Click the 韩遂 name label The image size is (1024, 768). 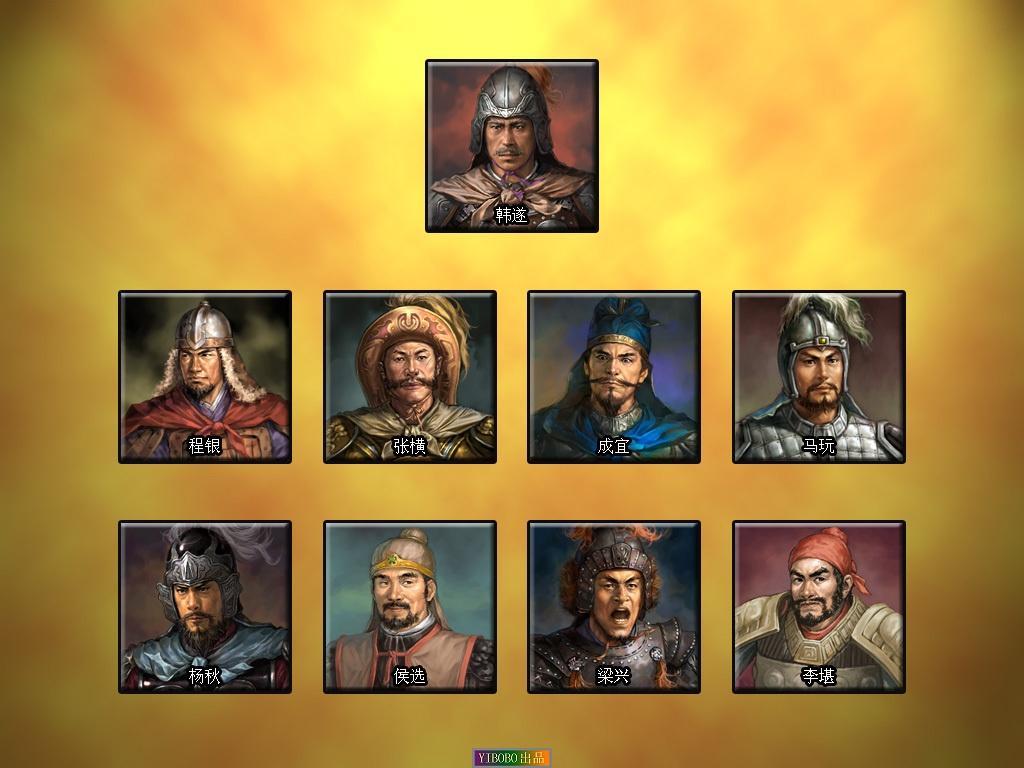pos(511,214)
